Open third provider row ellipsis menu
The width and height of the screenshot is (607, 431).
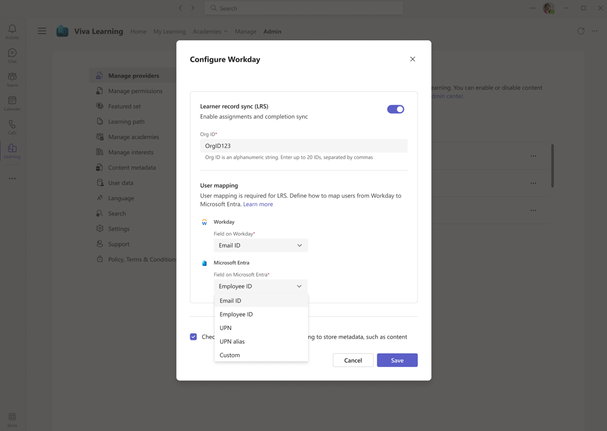click(533, 210)
